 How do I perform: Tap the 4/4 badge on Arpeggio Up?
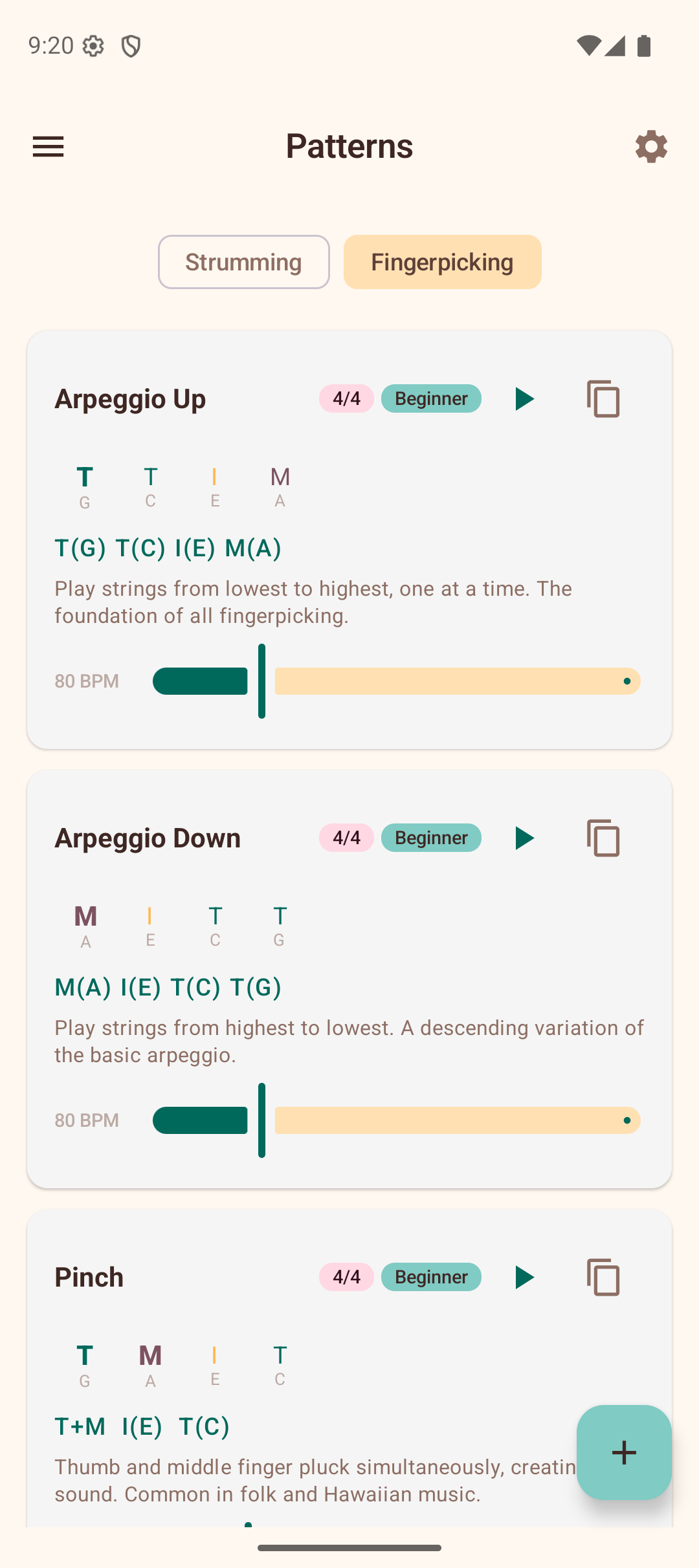coord(346,398)
